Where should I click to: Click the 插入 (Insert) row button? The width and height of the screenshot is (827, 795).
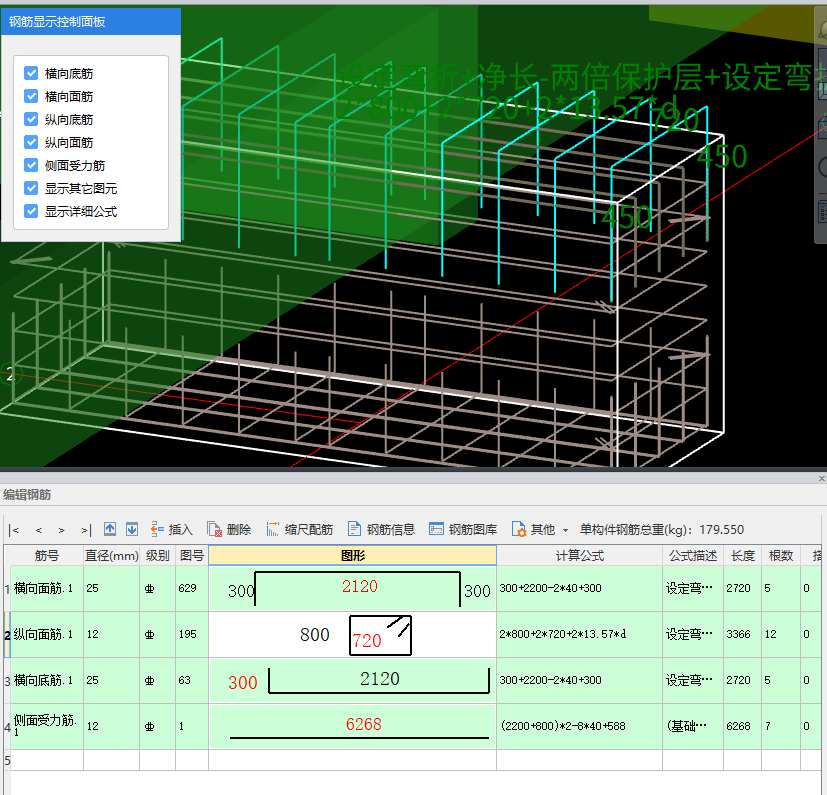pyautogui.click(x=171, y=529)
